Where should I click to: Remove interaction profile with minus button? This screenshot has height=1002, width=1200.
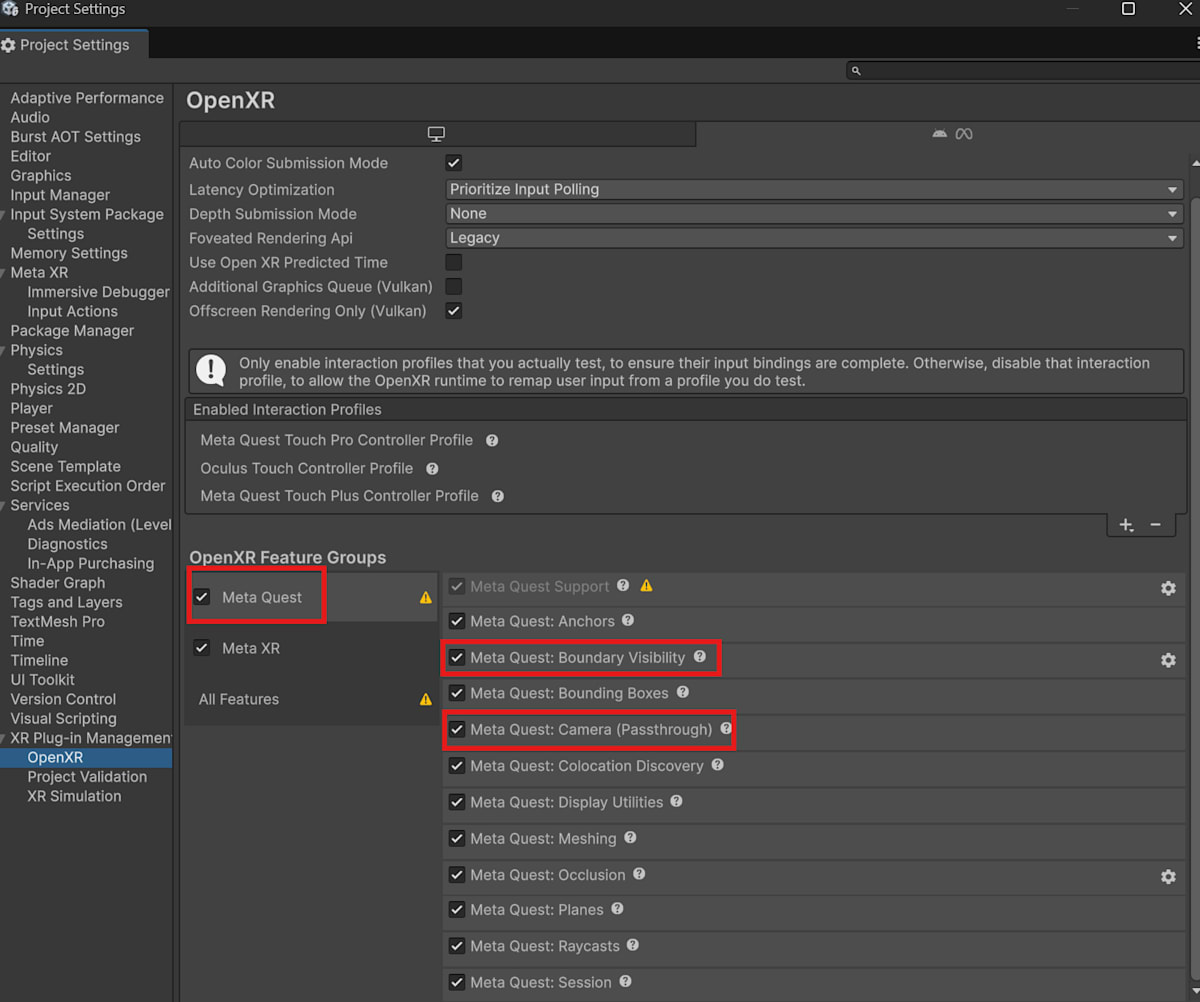click(1156, 525)
